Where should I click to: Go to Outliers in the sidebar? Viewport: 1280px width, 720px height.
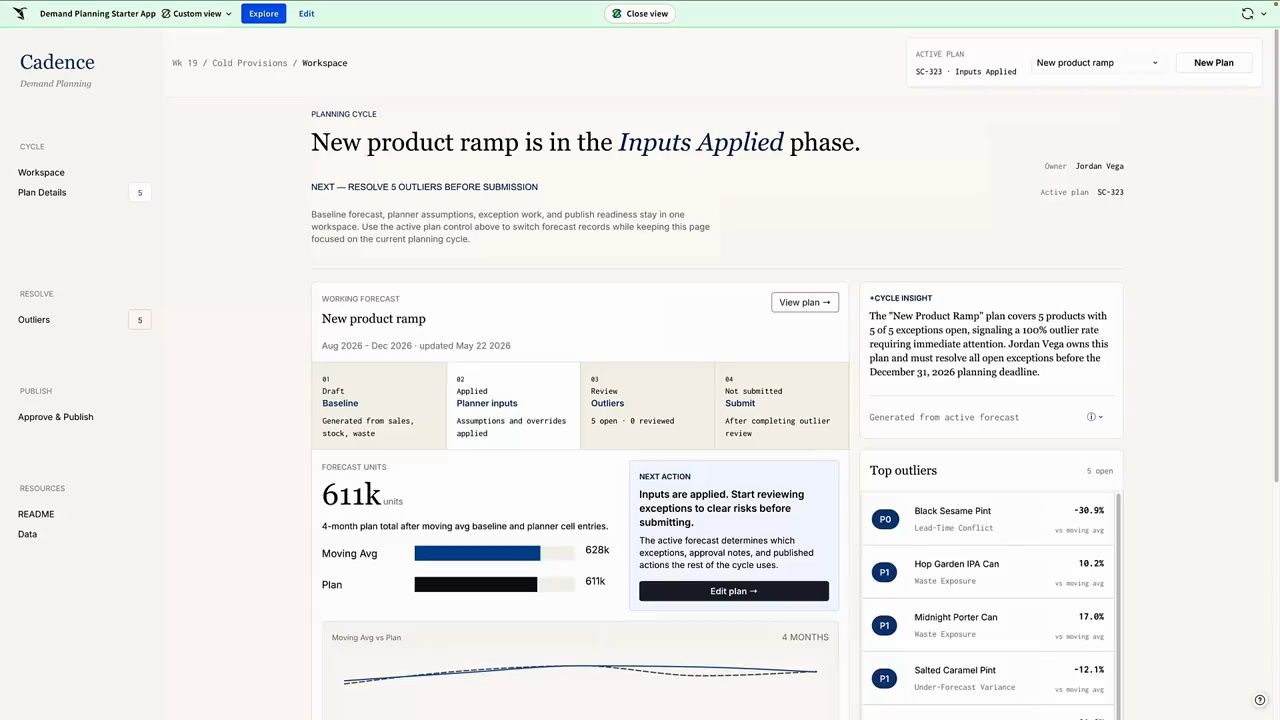click(34, 320)
